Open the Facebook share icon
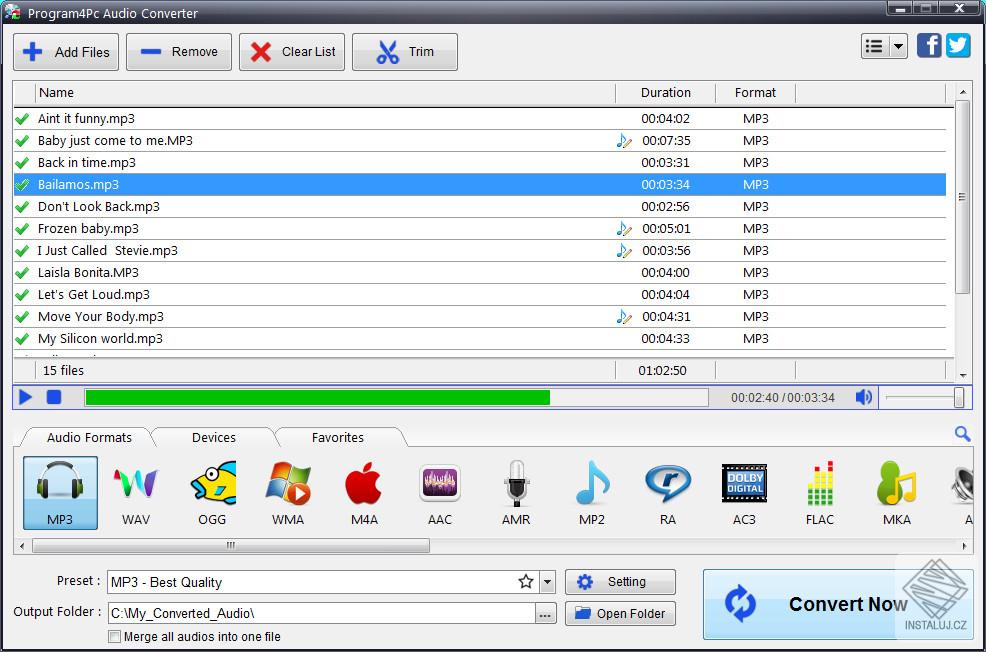The height and width of the screenshot is (652, 986). 929,45
